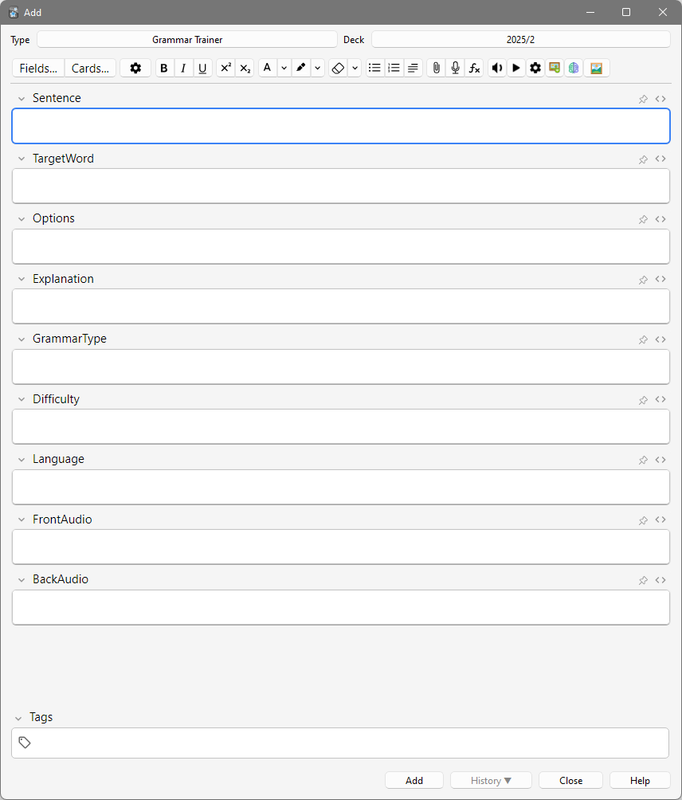This screenshot has height=800, width=682.
Task: Toggle sticky pin for TargetWord field
Action: coord(643,159)
